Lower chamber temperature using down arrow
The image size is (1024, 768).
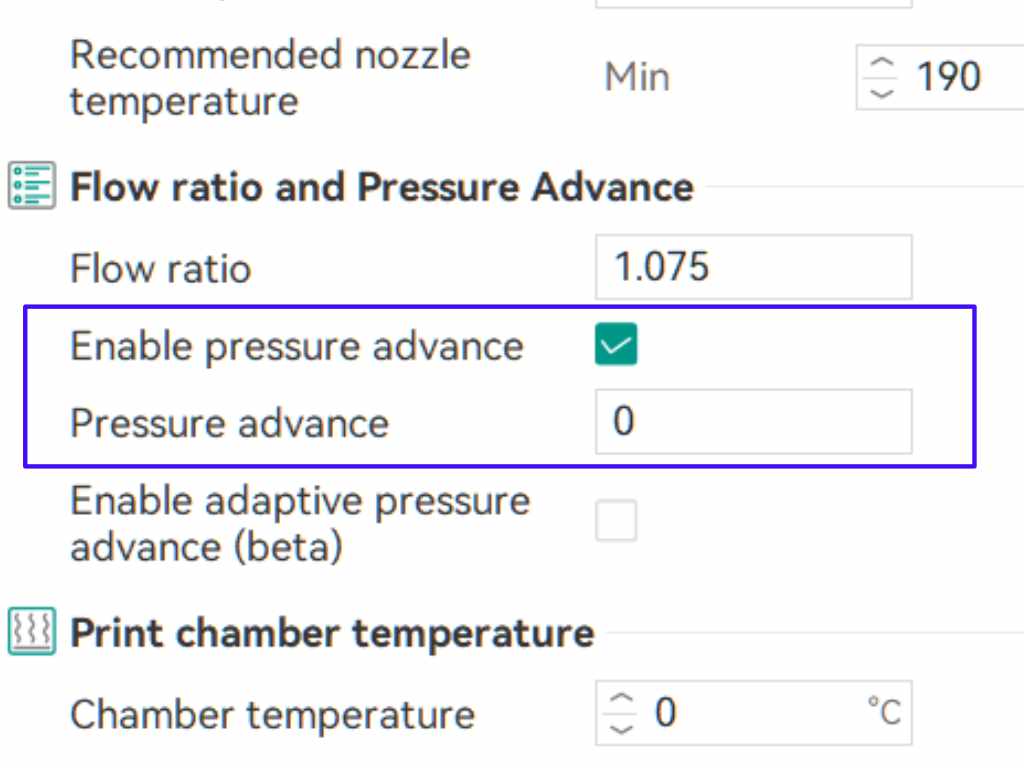622,728
